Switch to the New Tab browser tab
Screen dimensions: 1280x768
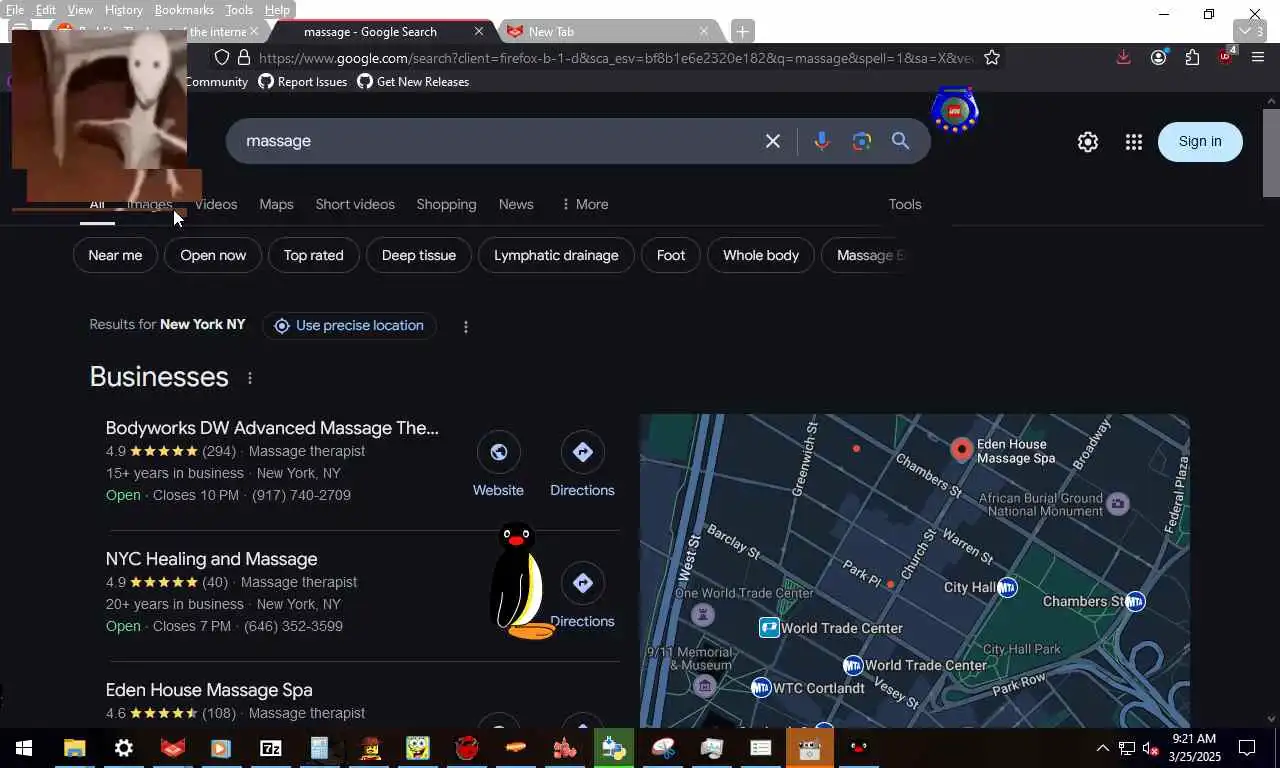(x=611, y=31)
